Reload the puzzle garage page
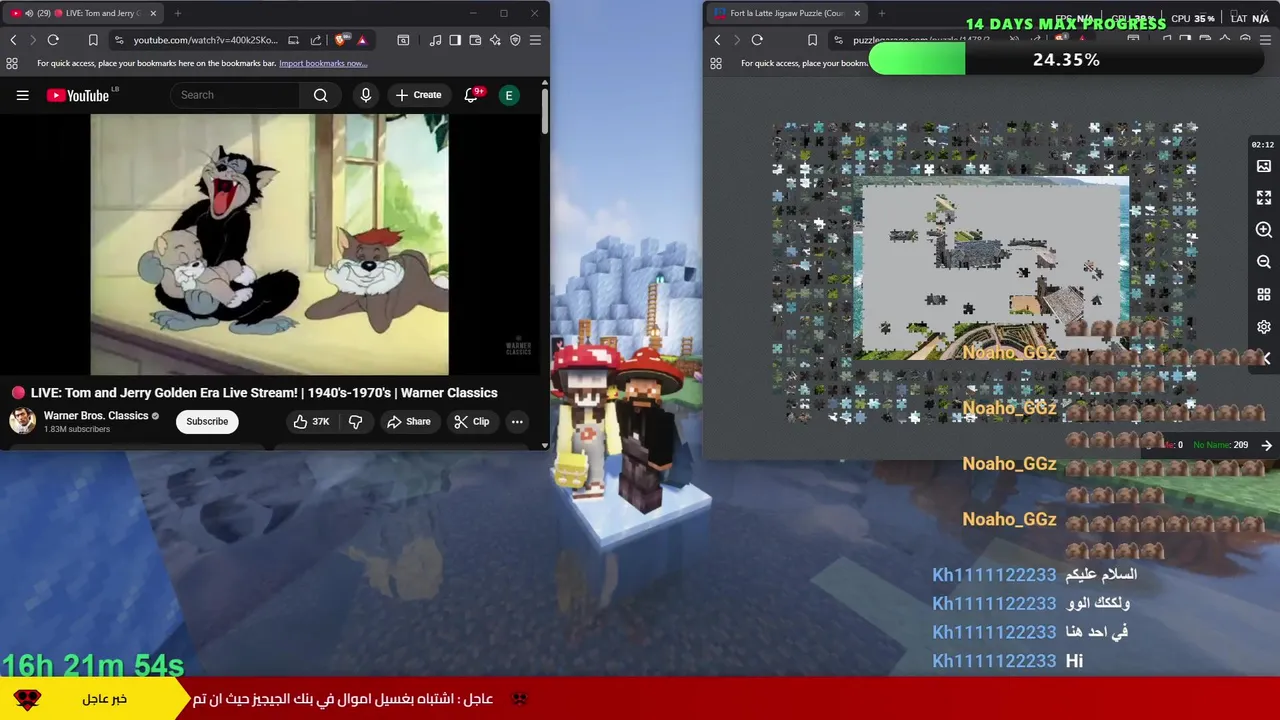1280x720 pixels. tap(757, 40)
